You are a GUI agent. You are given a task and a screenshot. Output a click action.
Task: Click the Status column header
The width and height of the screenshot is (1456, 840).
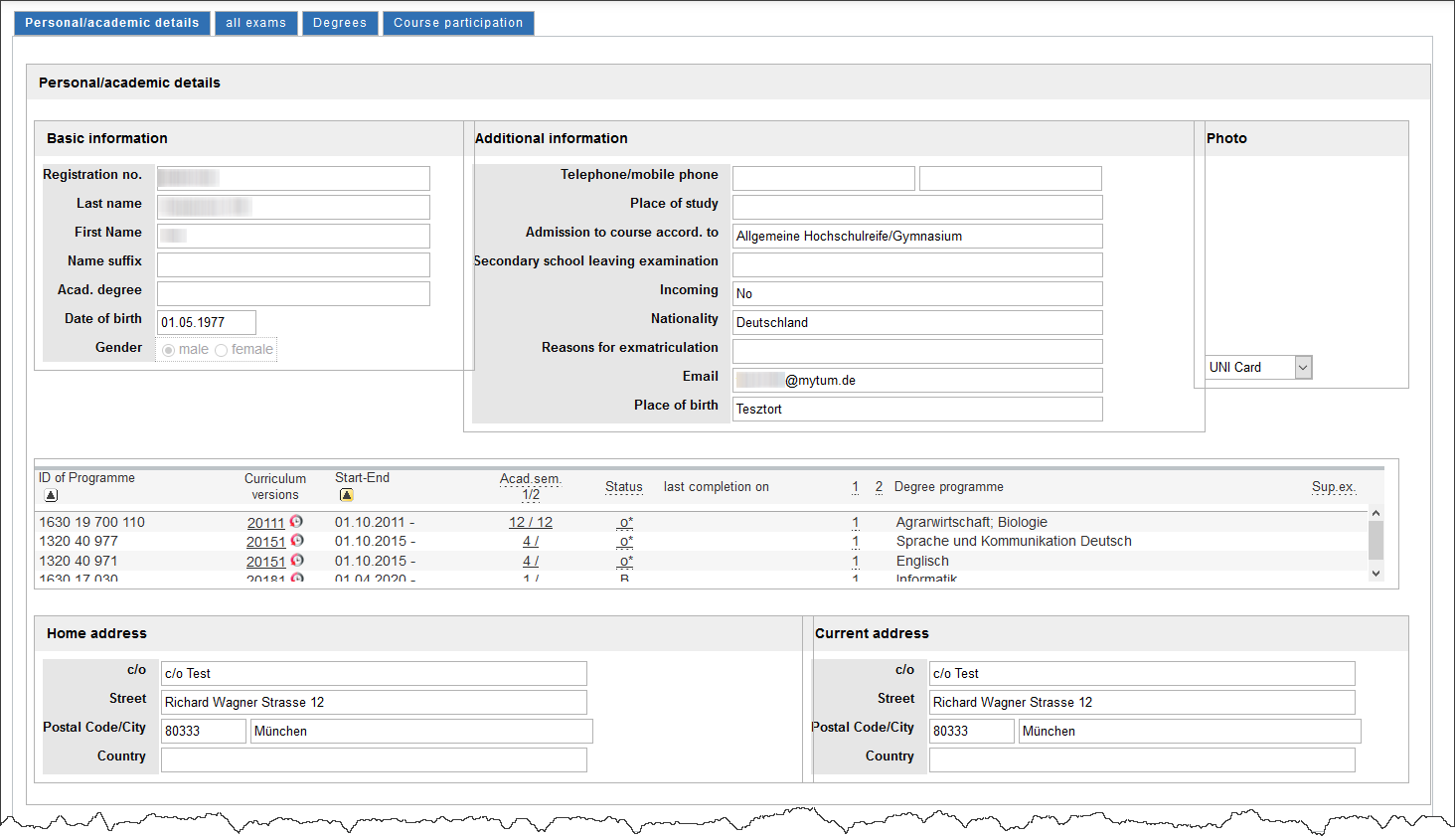coord(623,487)
